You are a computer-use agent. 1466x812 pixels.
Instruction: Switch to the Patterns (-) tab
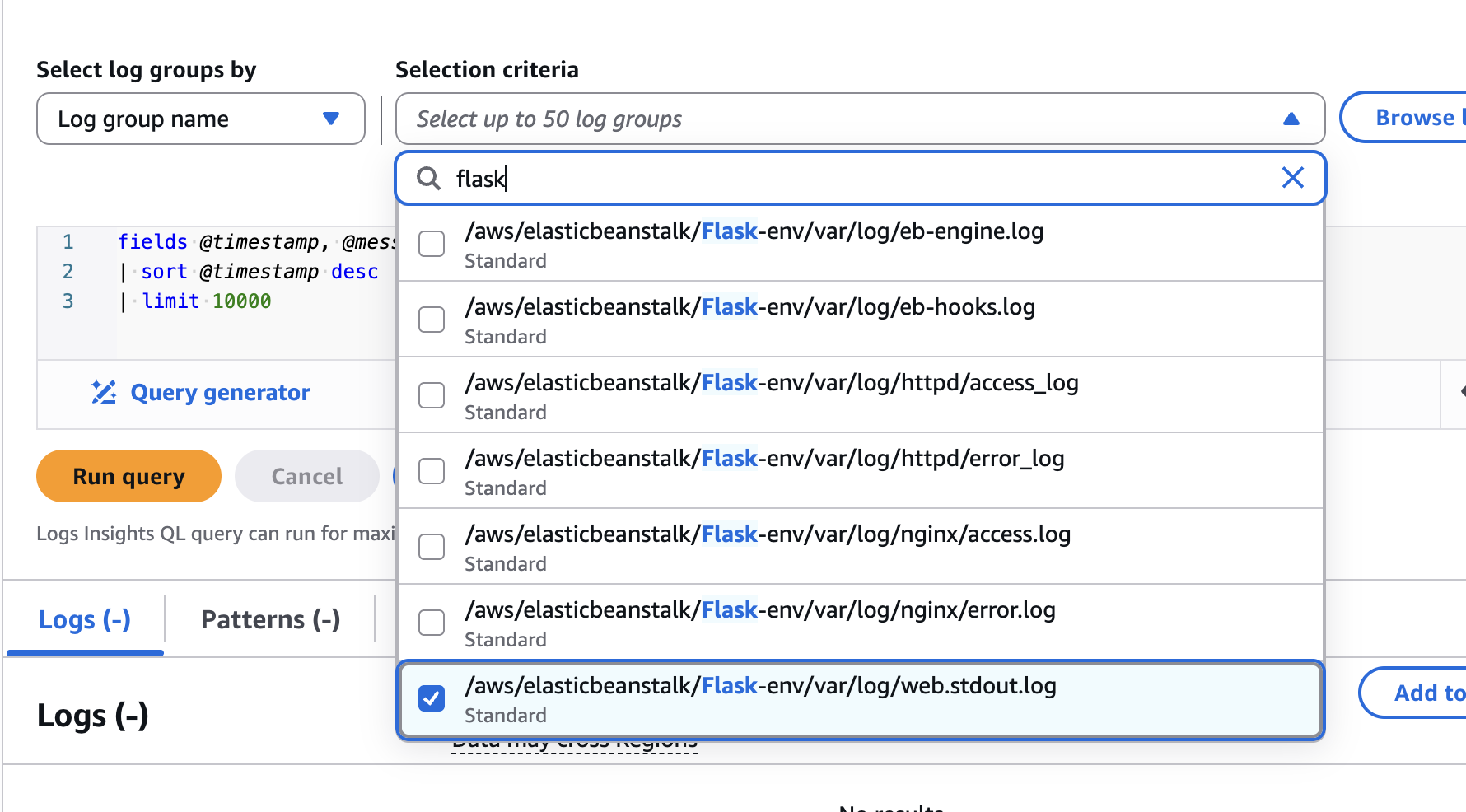[x=270, y=619]
